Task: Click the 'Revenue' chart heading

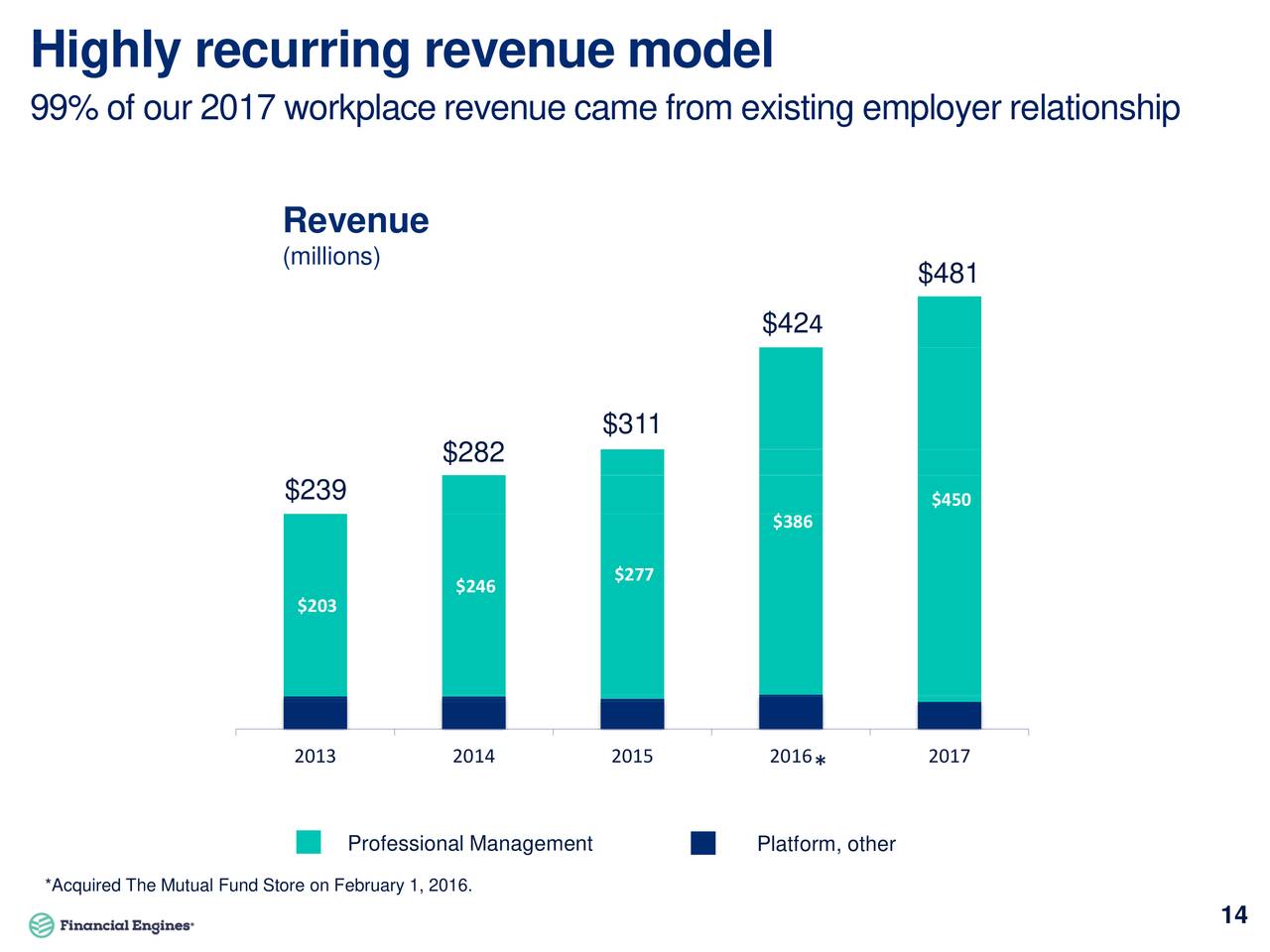Action: 355,220
